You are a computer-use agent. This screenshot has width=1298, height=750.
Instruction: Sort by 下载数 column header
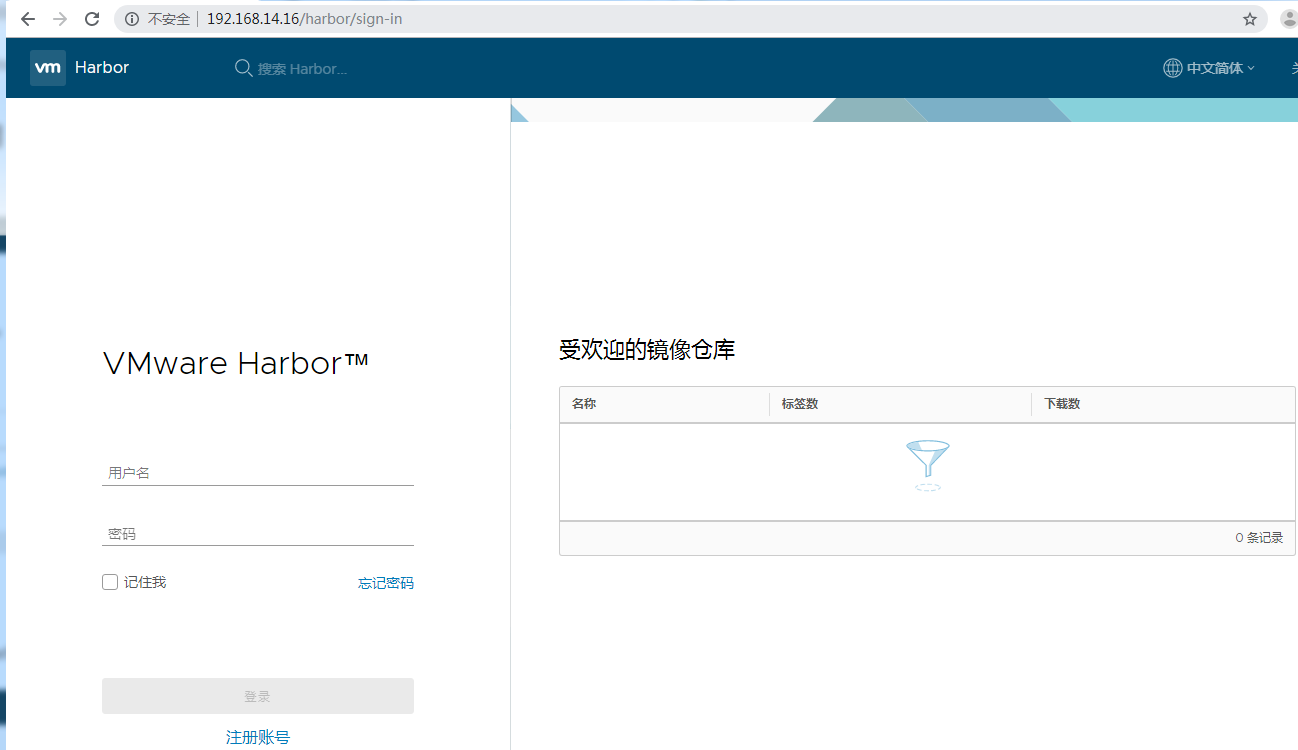click(x=1062, y=404)
